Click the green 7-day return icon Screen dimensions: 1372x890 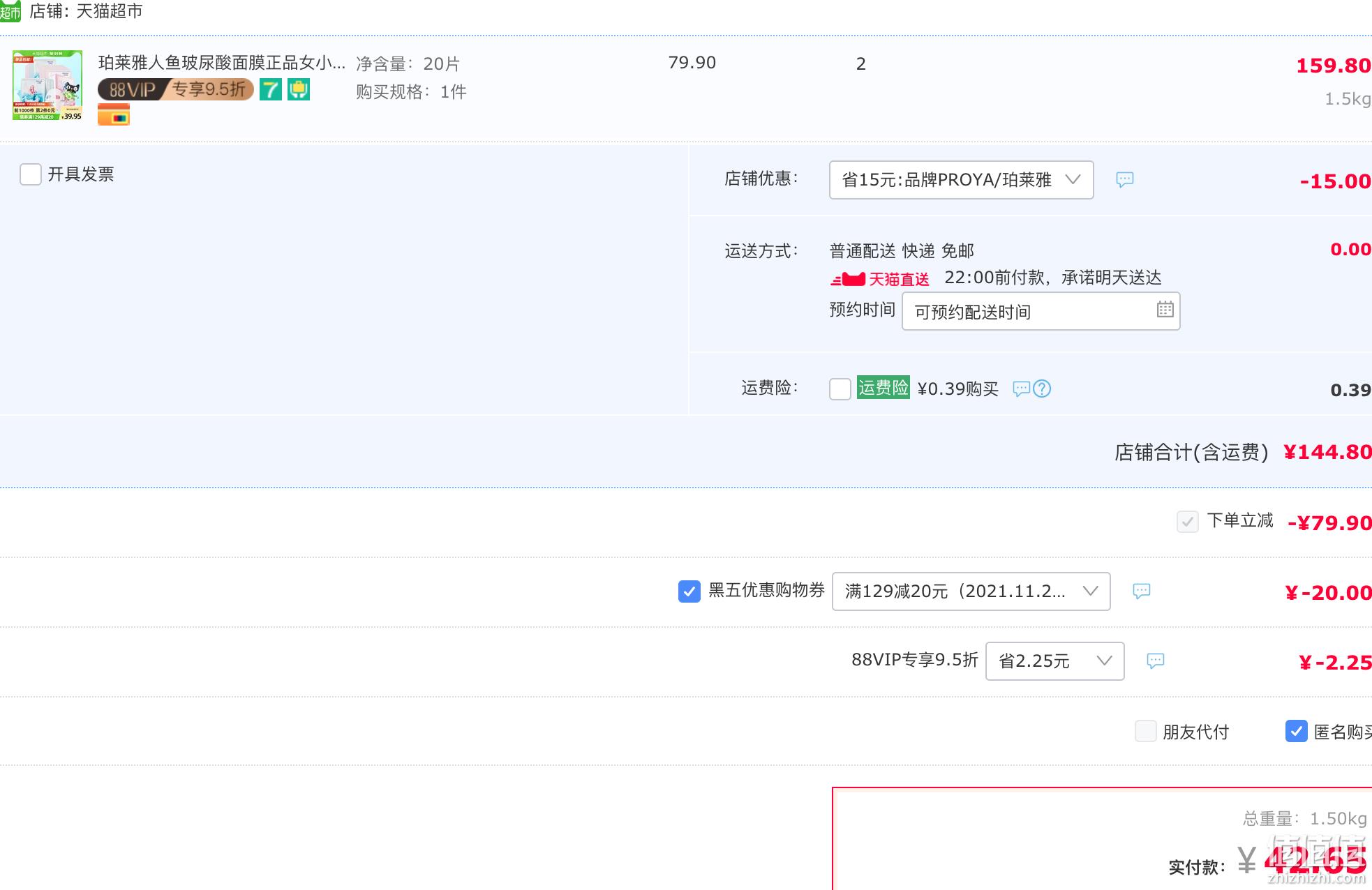(x=271, y=89)
